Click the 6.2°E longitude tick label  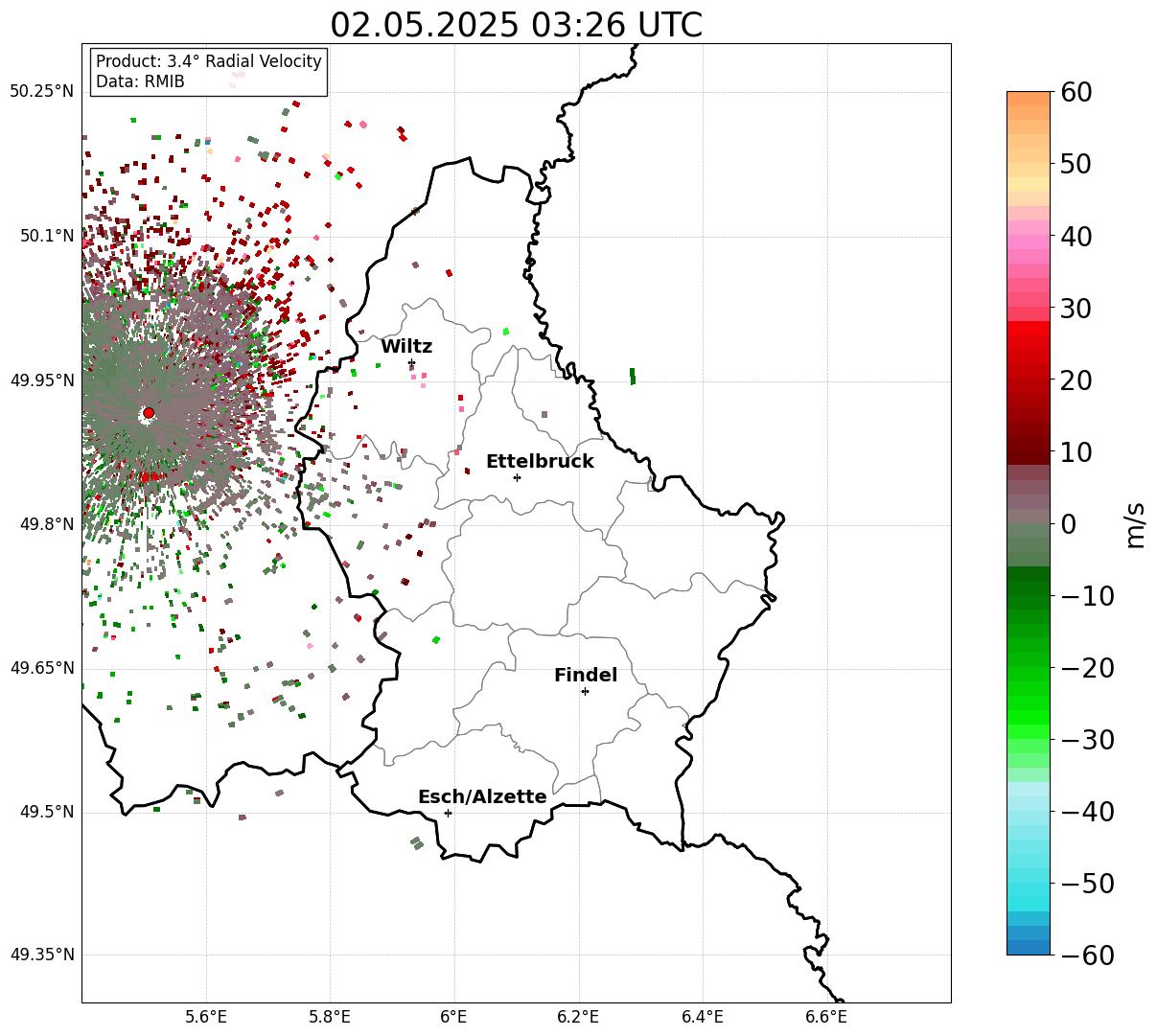click(579, 1017)
